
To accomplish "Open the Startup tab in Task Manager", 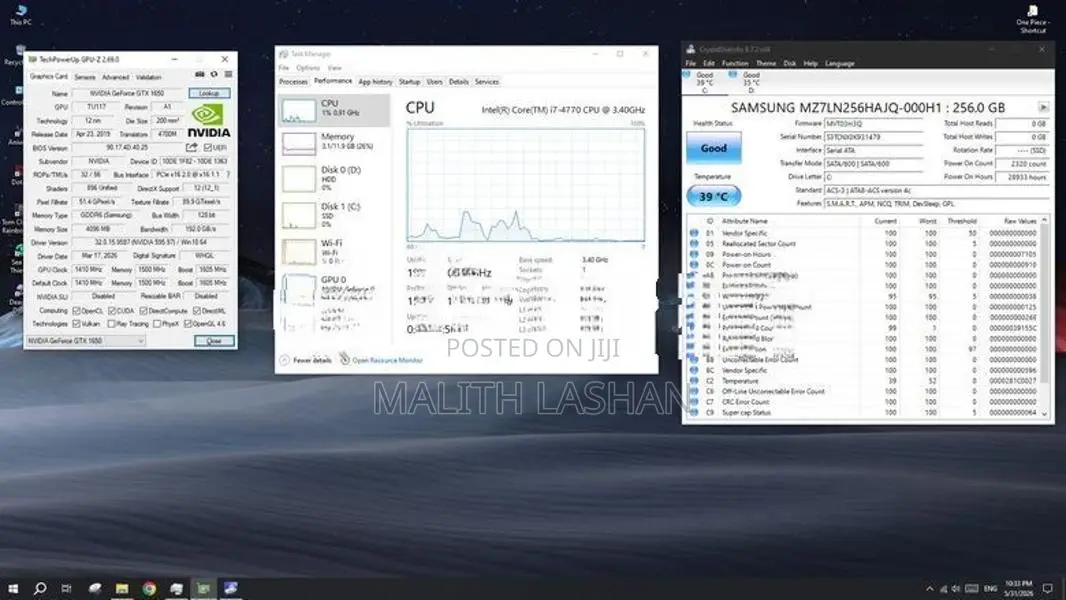I will pos(409,82).
